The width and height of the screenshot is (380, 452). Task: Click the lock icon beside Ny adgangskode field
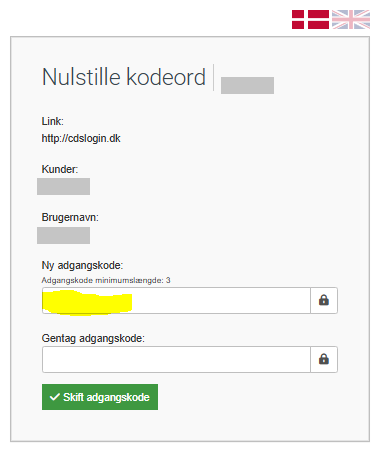point(324,300)
